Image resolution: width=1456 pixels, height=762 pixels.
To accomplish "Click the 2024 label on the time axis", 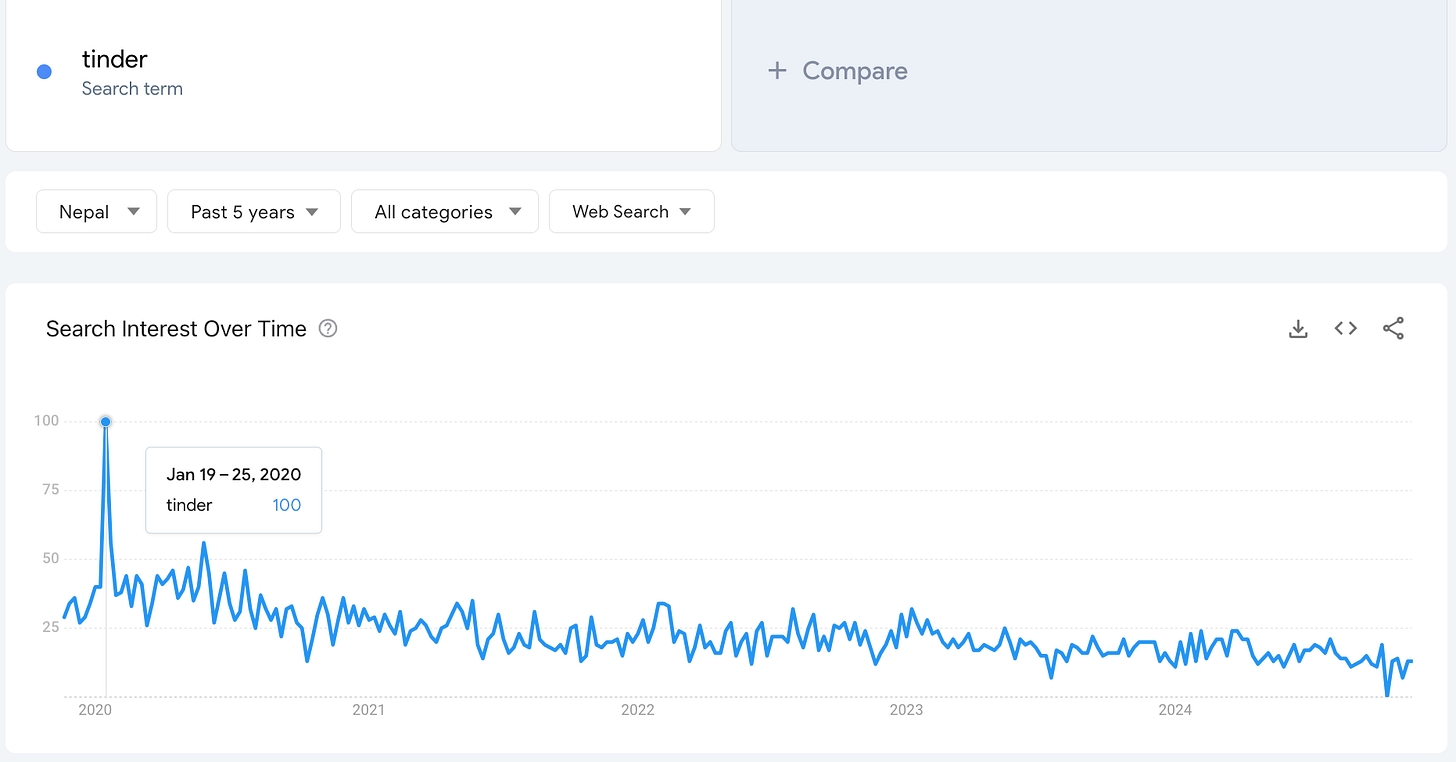I will click(x=1175, y=710).
